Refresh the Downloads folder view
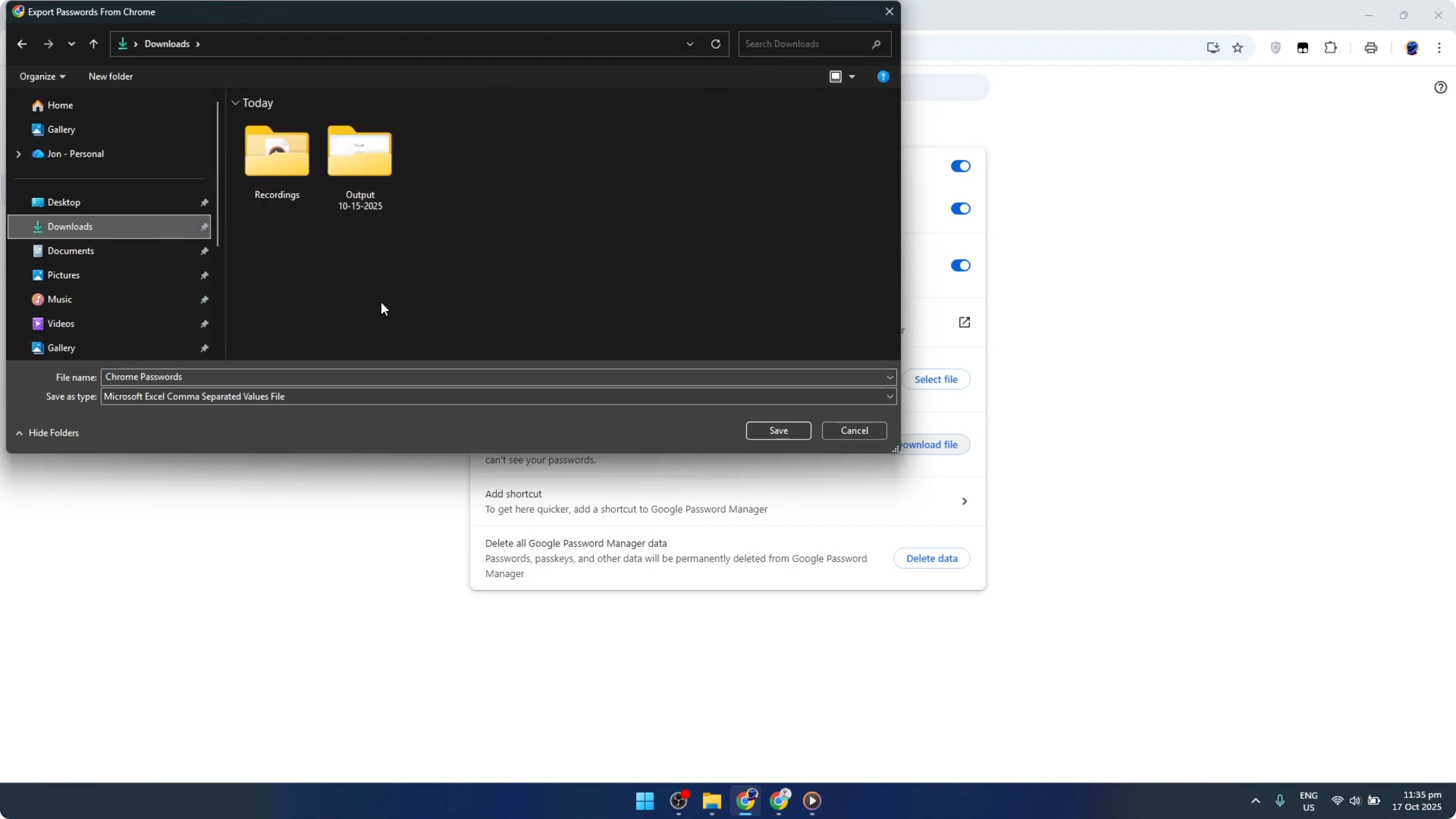Image resolution: width=1456 pixels, height=819 pixels. click(716, 44)
